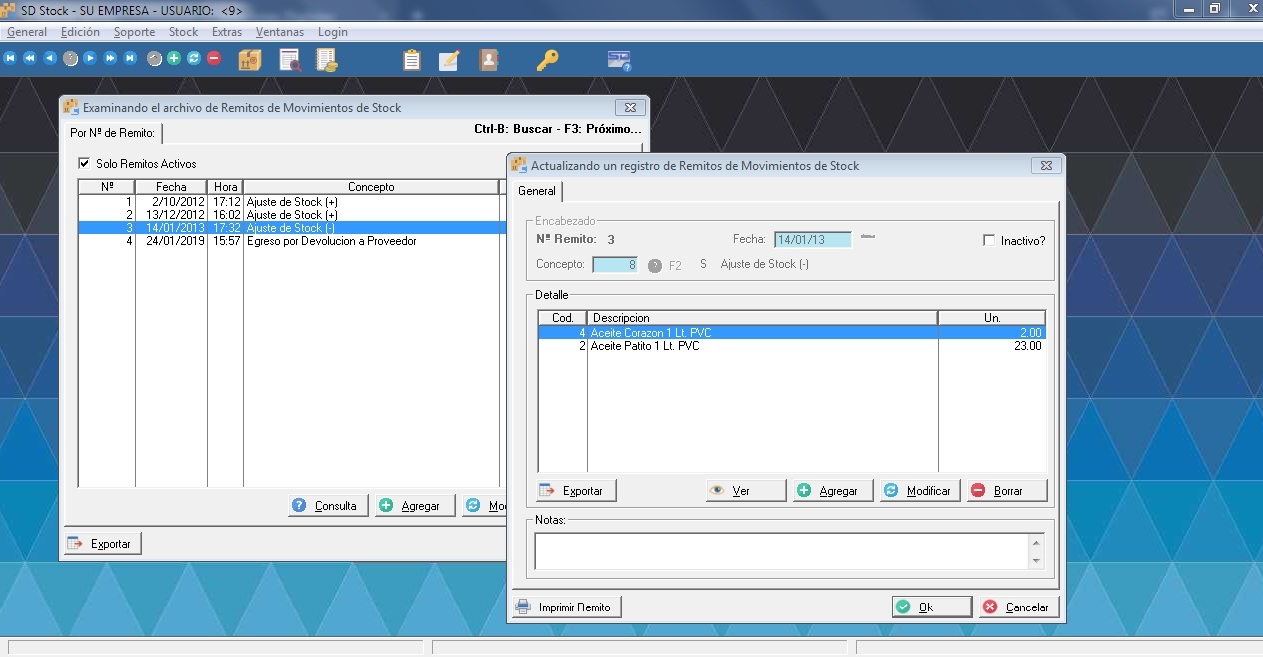Click the green plus add-record toolbar icon
Image resolution: width=1263 pixels, height=657 pixels.
[x=174, y=58]
